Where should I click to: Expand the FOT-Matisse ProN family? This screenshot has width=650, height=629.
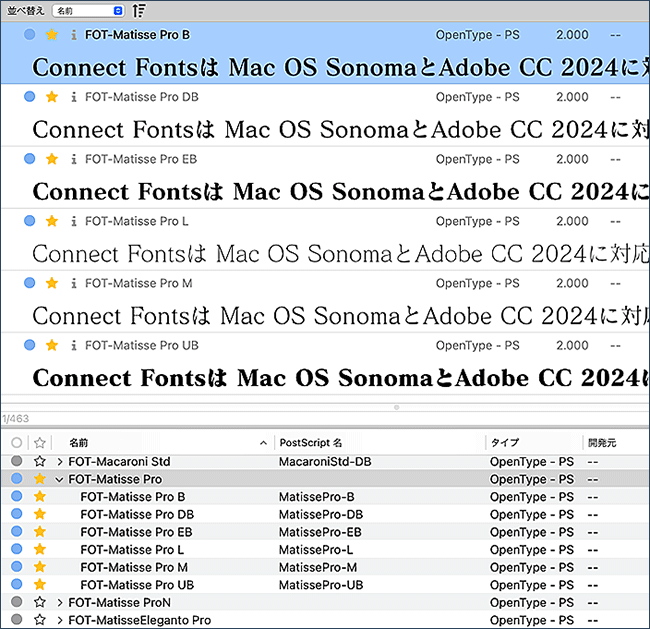[x=60, y=602]
